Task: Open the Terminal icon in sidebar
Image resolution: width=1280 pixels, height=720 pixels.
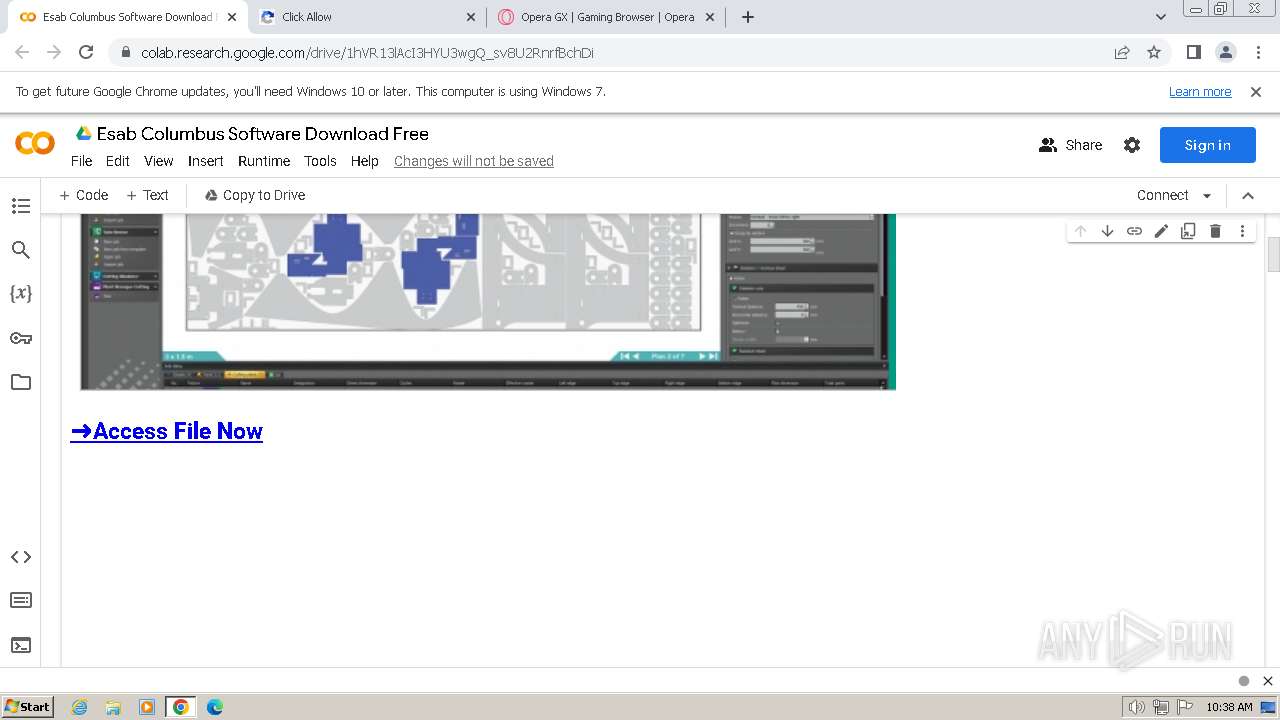Action: 20,645
